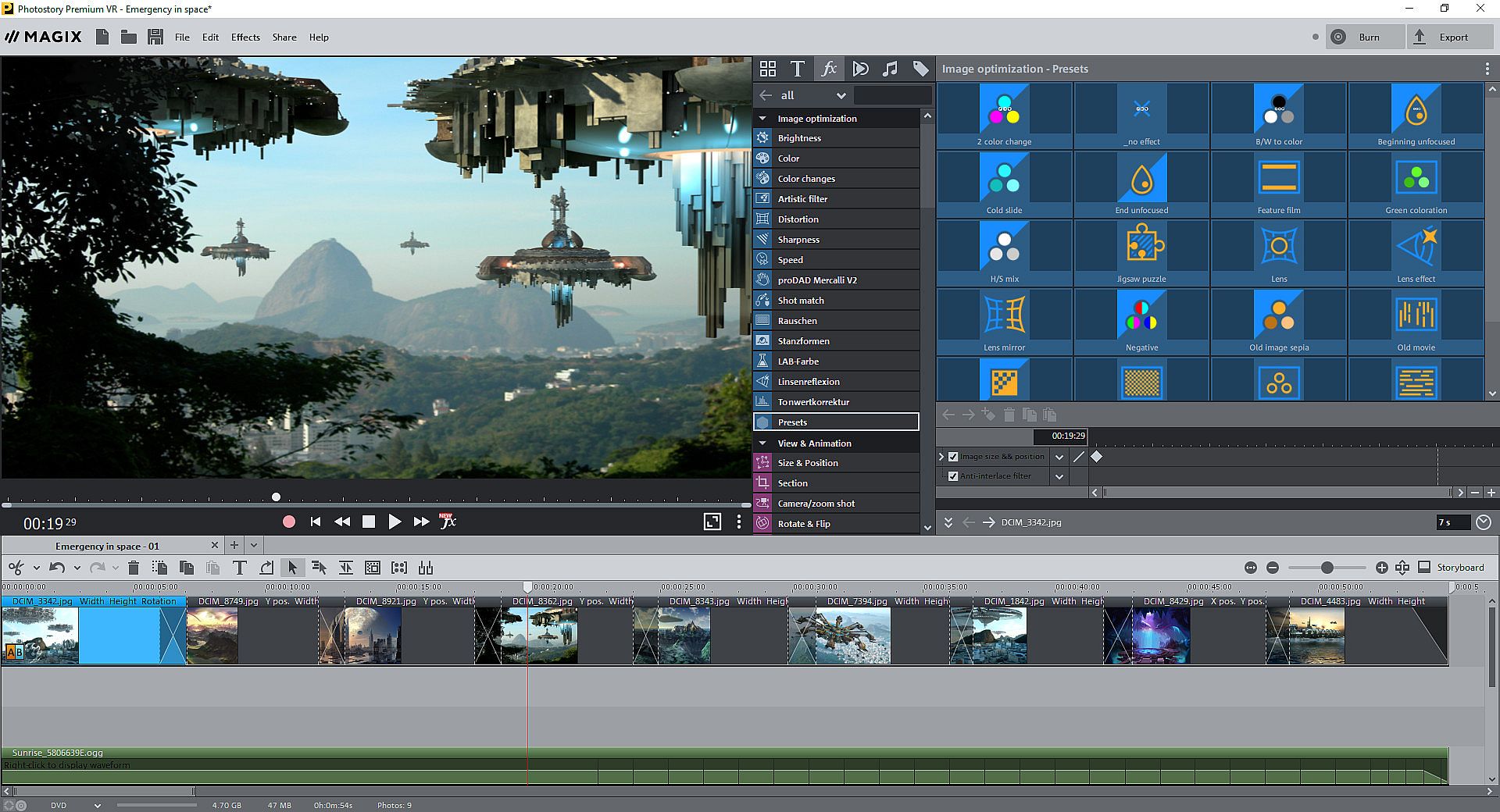
Task: Open the audio tab with music note icon
Action: (x=890, y=69)
